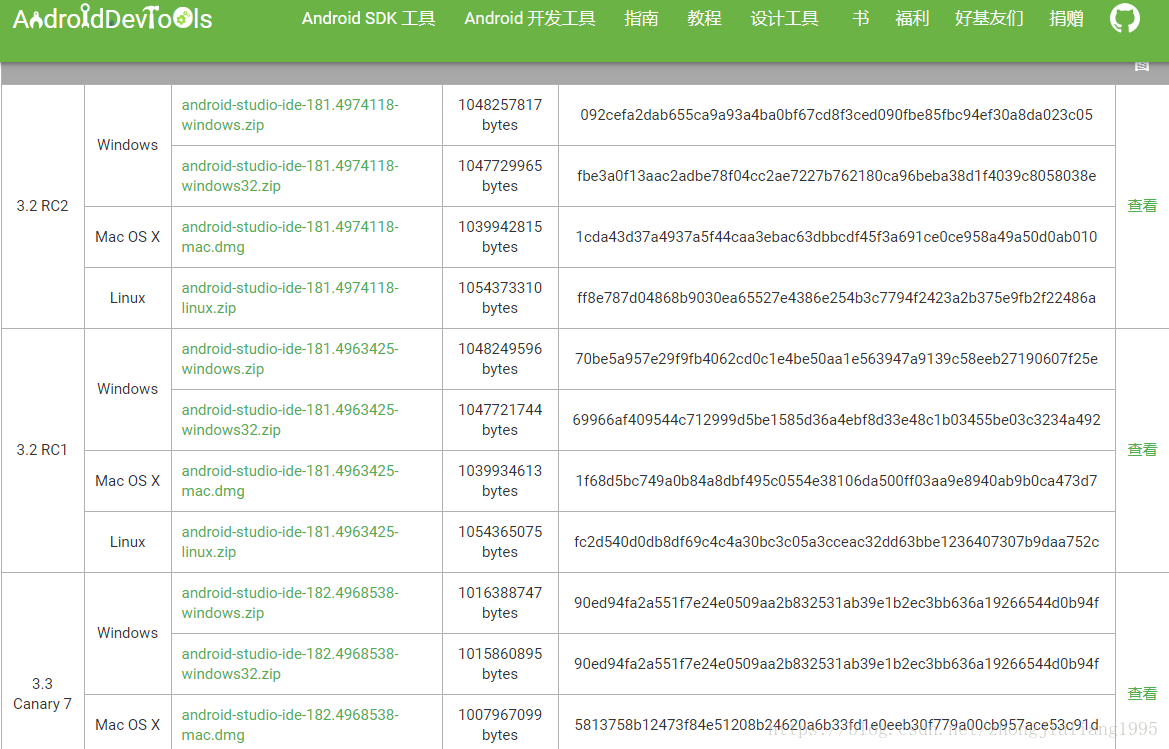This screenshot has width=1169, height=749.
Task: Click 查看 link for 3.3 Canary 7
Action: coord(1142,693)
